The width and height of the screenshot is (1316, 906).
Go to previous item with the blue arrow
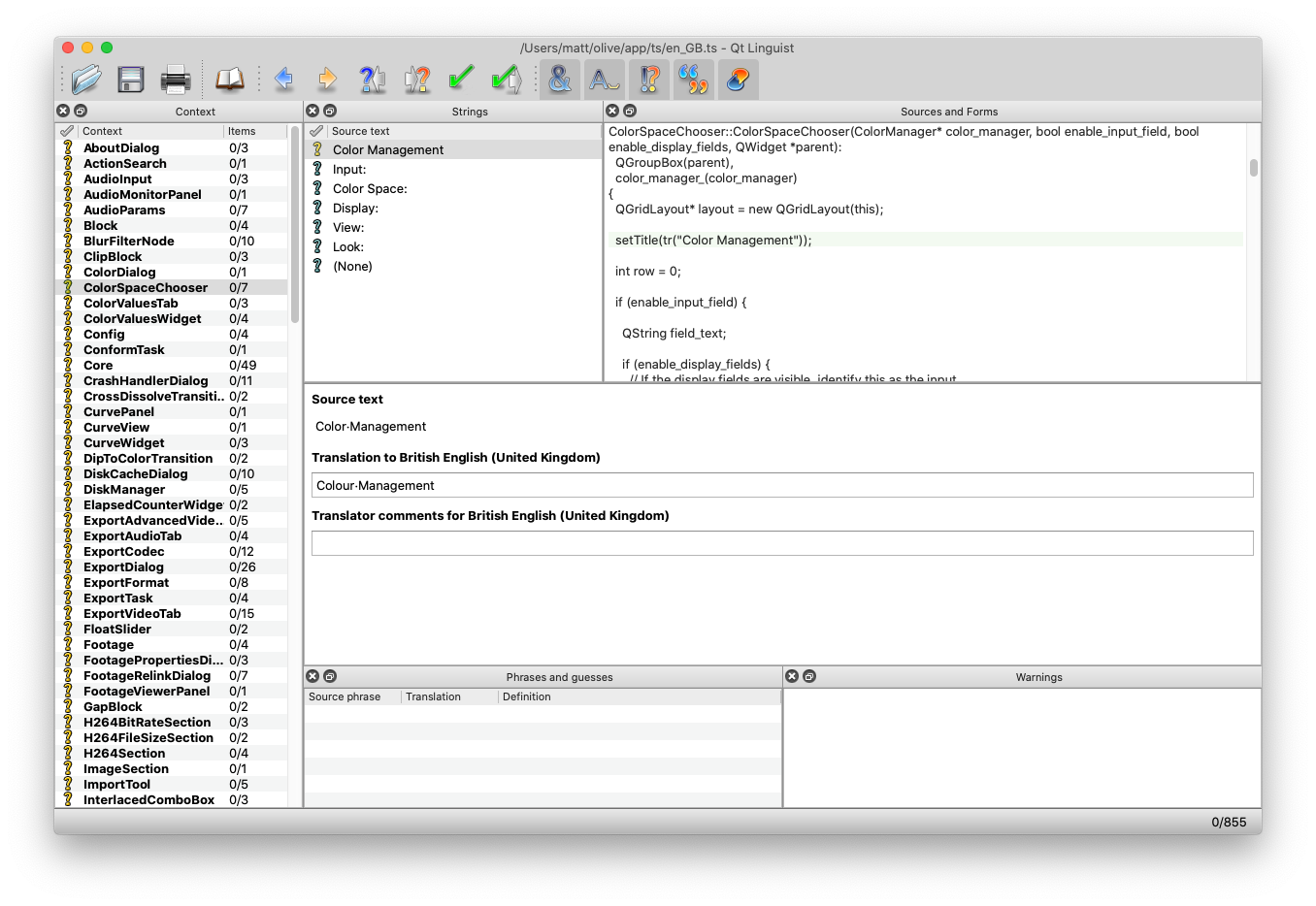(x=283, y=79)
